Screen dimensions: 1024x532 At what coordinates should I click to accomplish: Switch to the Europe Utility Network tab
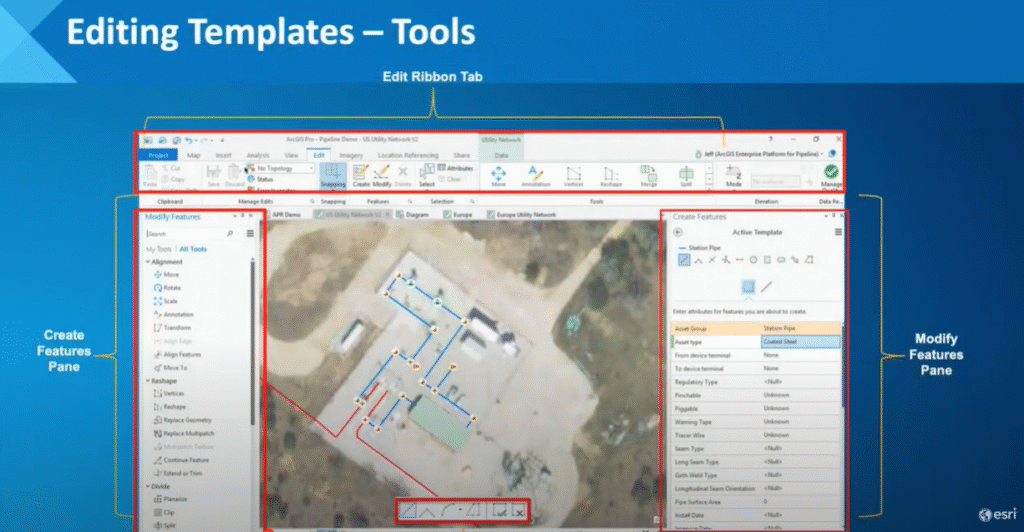(x=521, y=214)
